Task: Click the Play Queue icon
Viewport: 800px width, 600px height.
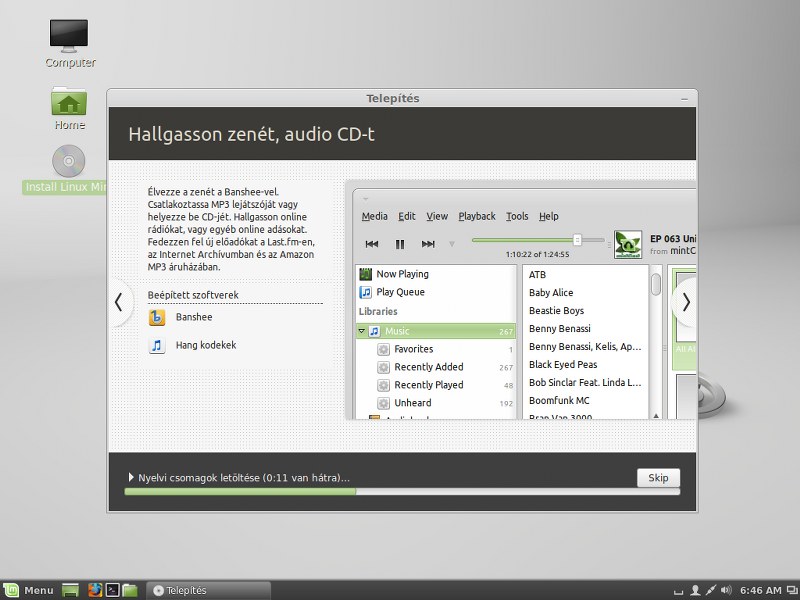Action: [x=365, y=292]
